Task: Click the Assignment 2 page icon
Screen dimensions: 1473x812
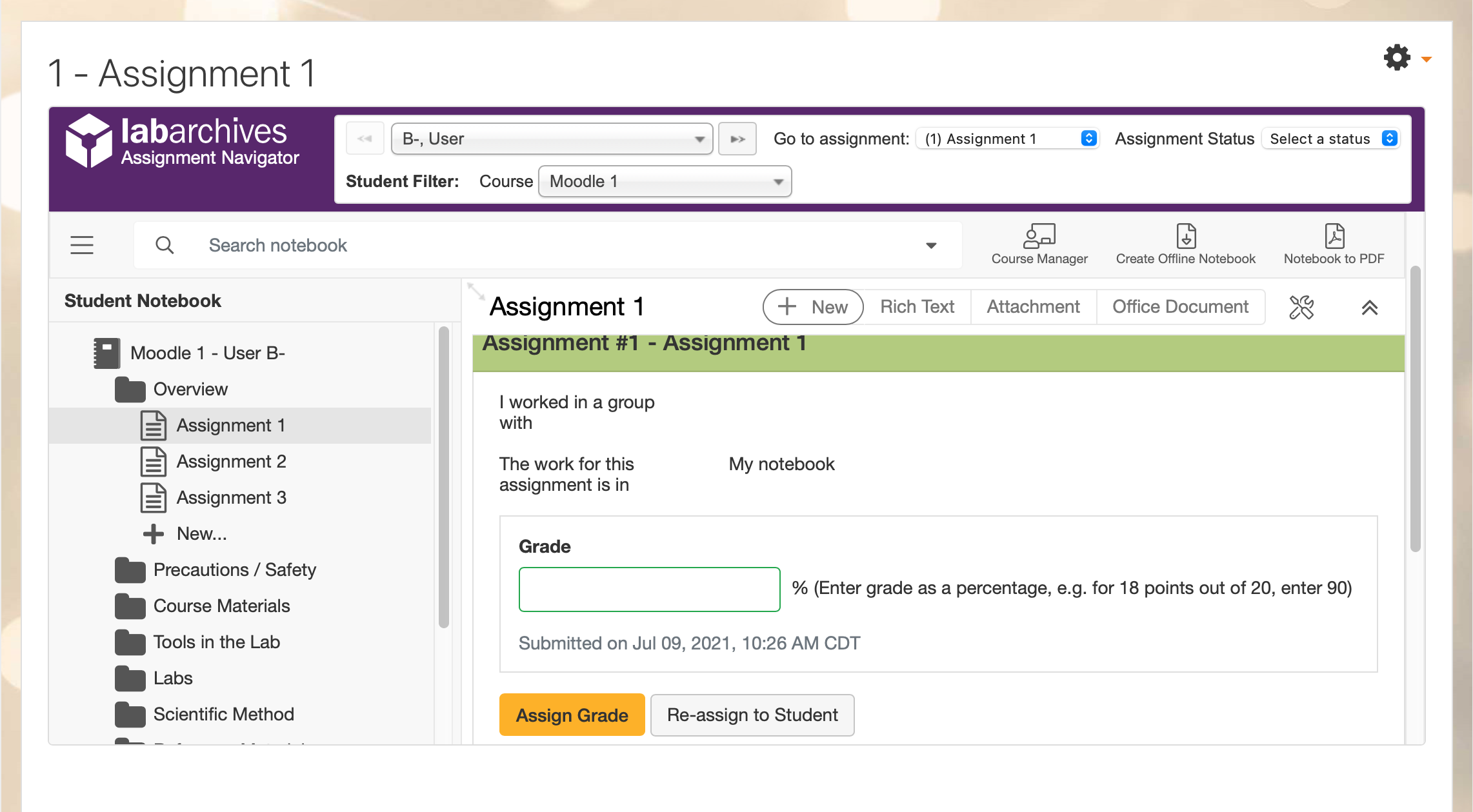Action: (154, 462)
